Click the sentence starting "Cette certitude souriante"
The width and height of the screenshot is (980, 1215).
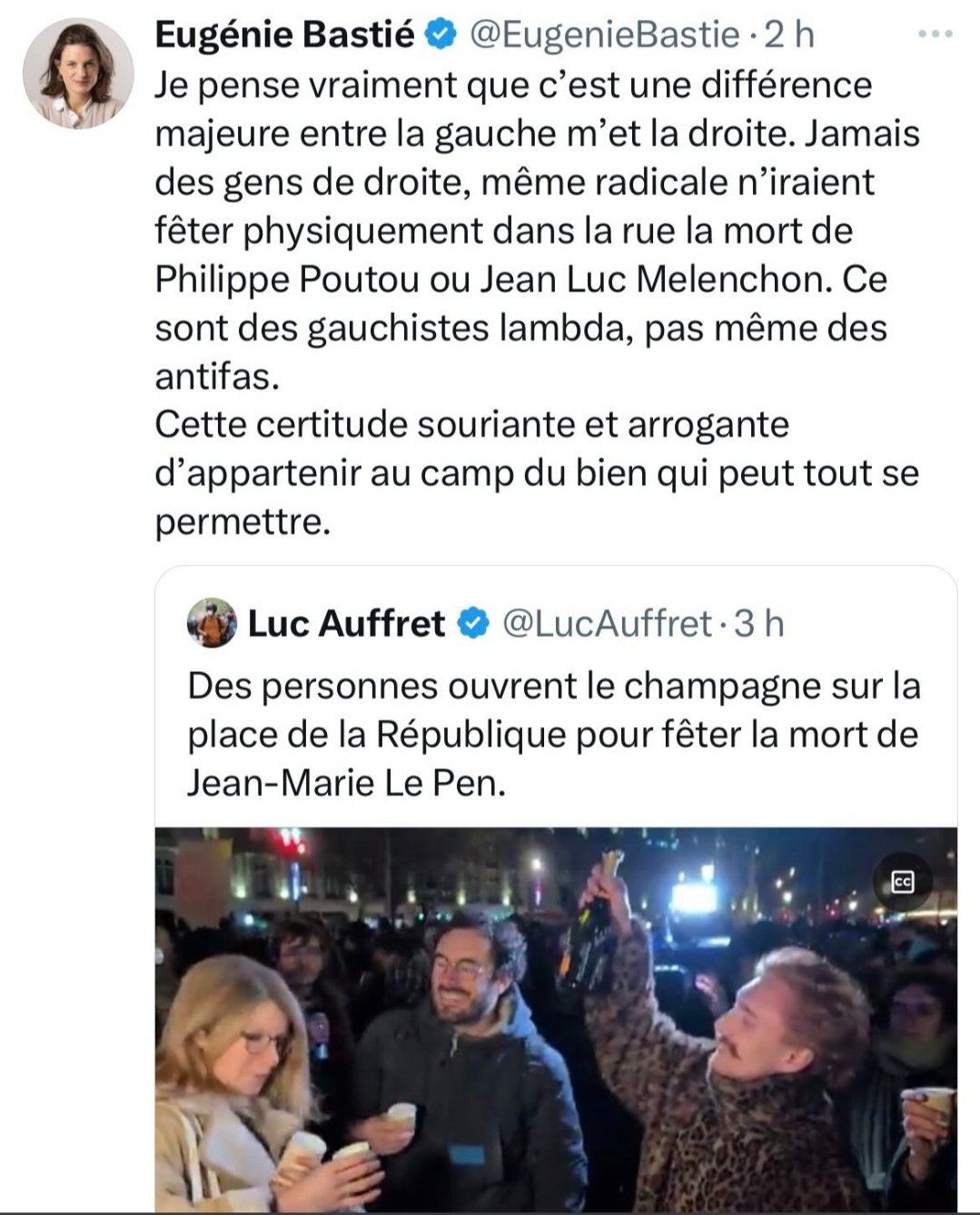pyautogui.click(x=536, y=473)
